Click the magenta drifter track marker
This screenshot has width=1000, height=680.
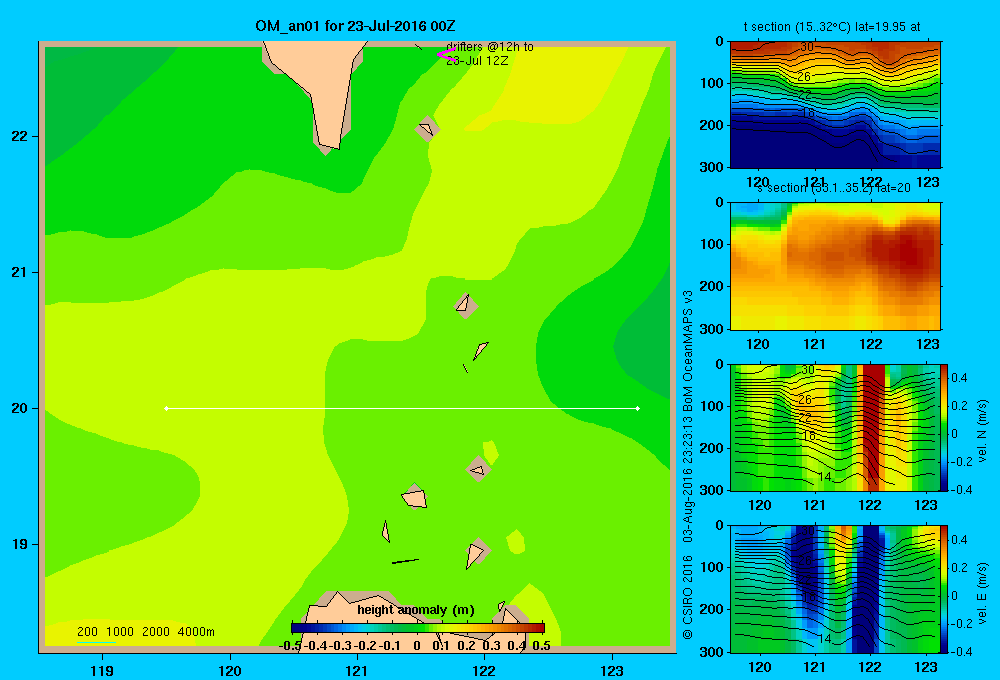[x=446, y=55]
